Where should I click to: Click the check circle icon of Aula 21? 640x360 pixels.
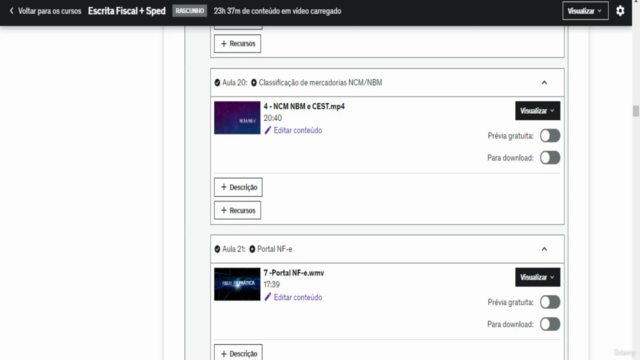pos(217,249)
